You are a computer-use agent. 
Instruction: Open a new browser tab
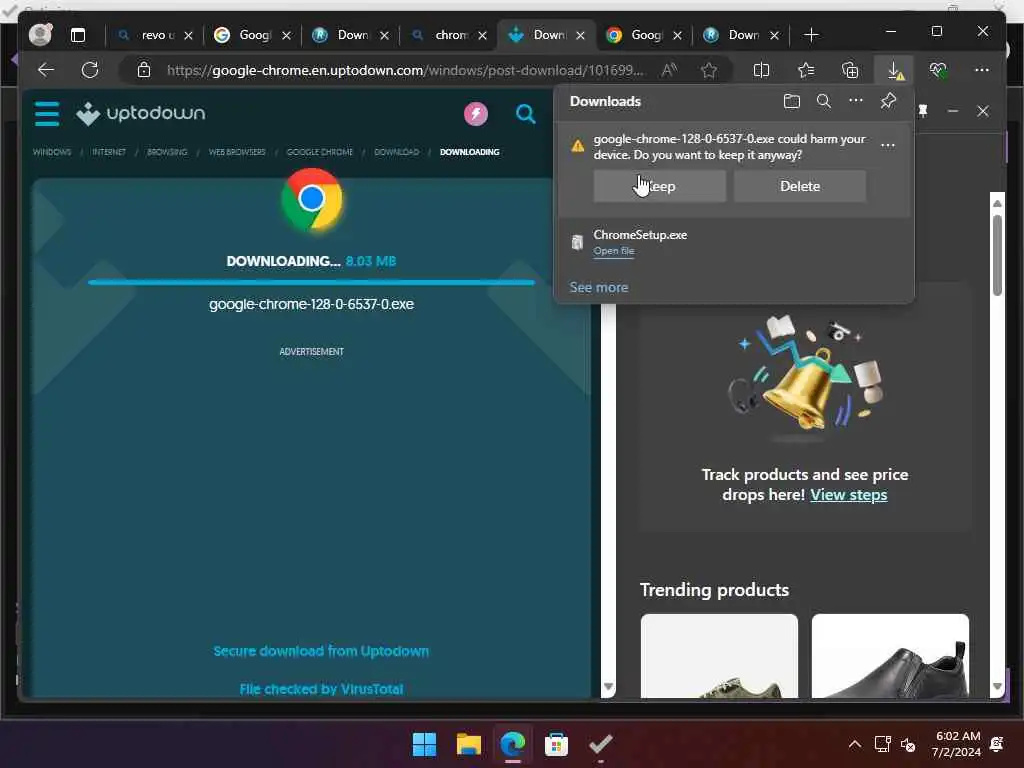tap(810, 35)
